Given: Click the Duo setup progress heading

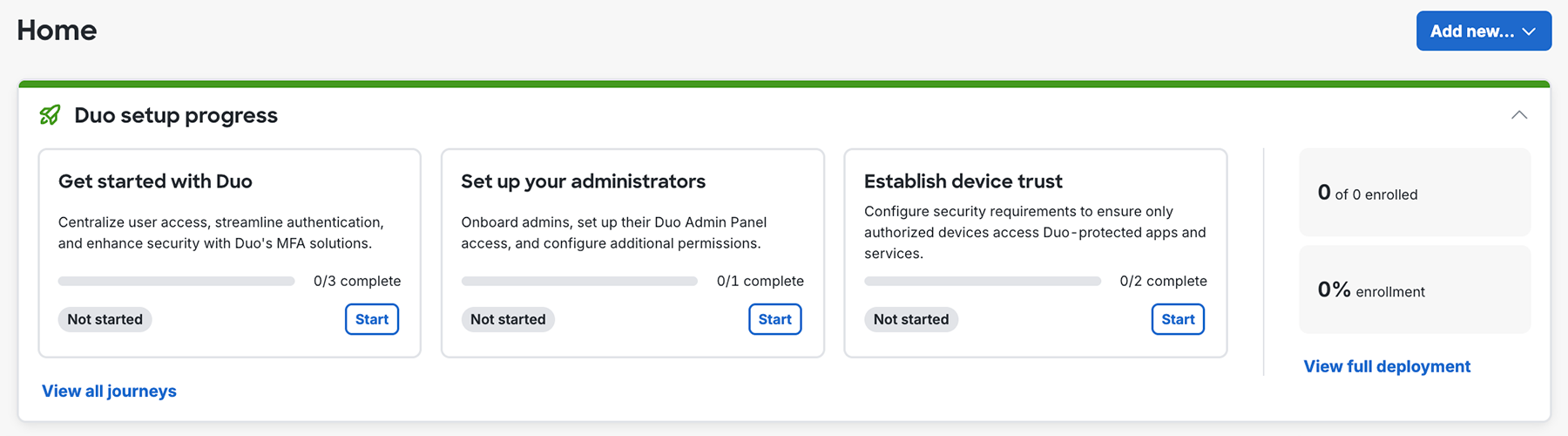Looking at the screenshot, I should (x=176, y=115).
